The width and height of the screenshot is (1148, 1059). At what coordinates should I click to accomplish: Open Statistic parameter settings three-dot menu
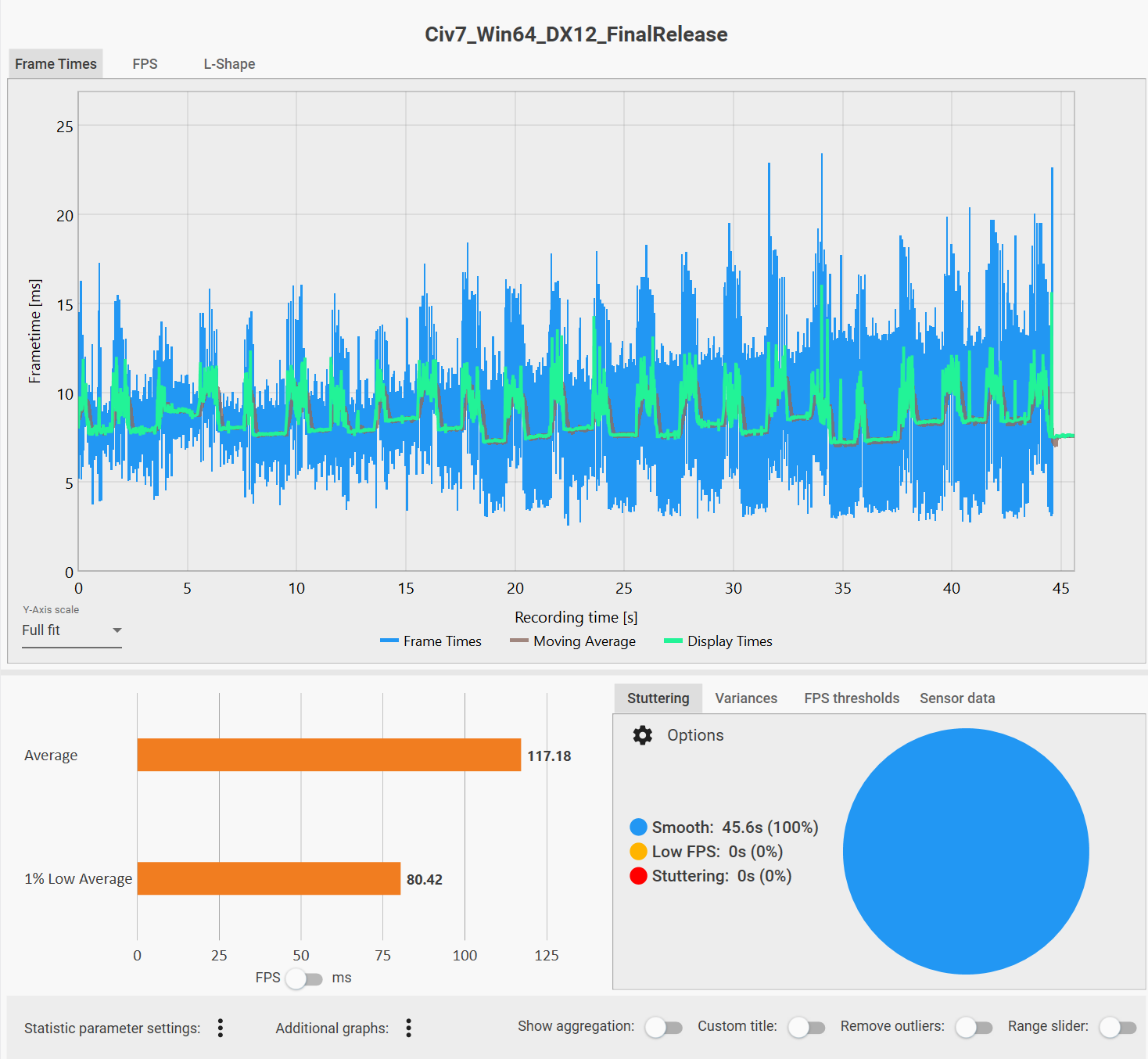[221, 1028]
